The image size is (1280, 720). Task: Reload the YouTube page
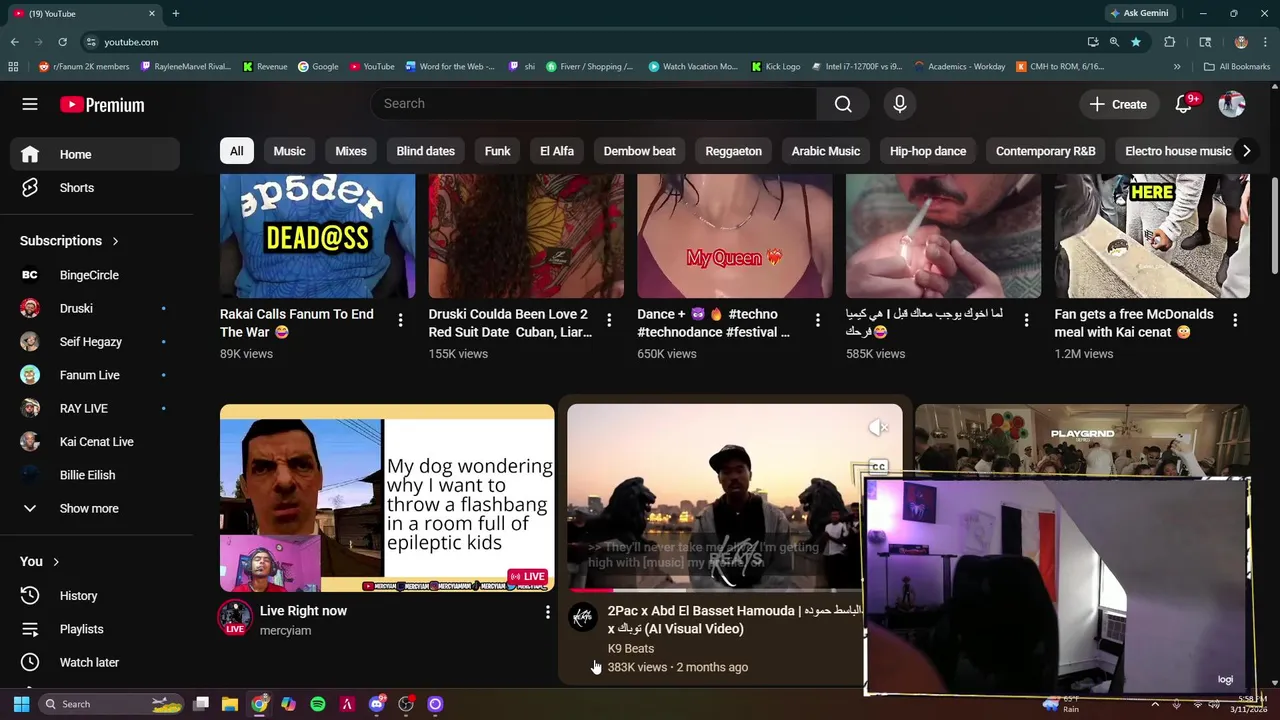62,42
